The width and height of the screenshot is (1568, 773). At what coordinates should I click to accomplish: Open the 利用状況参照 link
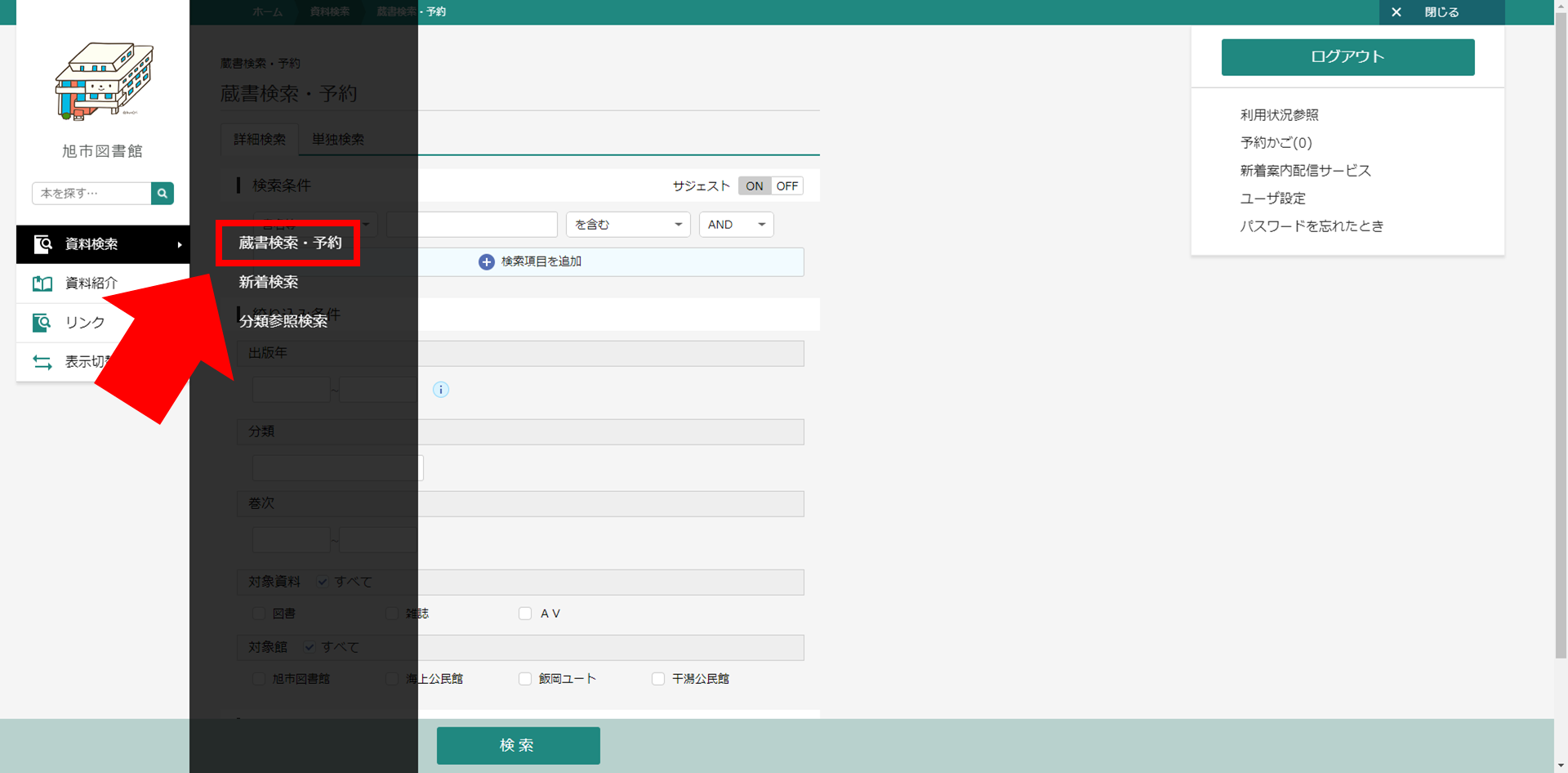pyautogui.click(x=1280, y=115)
